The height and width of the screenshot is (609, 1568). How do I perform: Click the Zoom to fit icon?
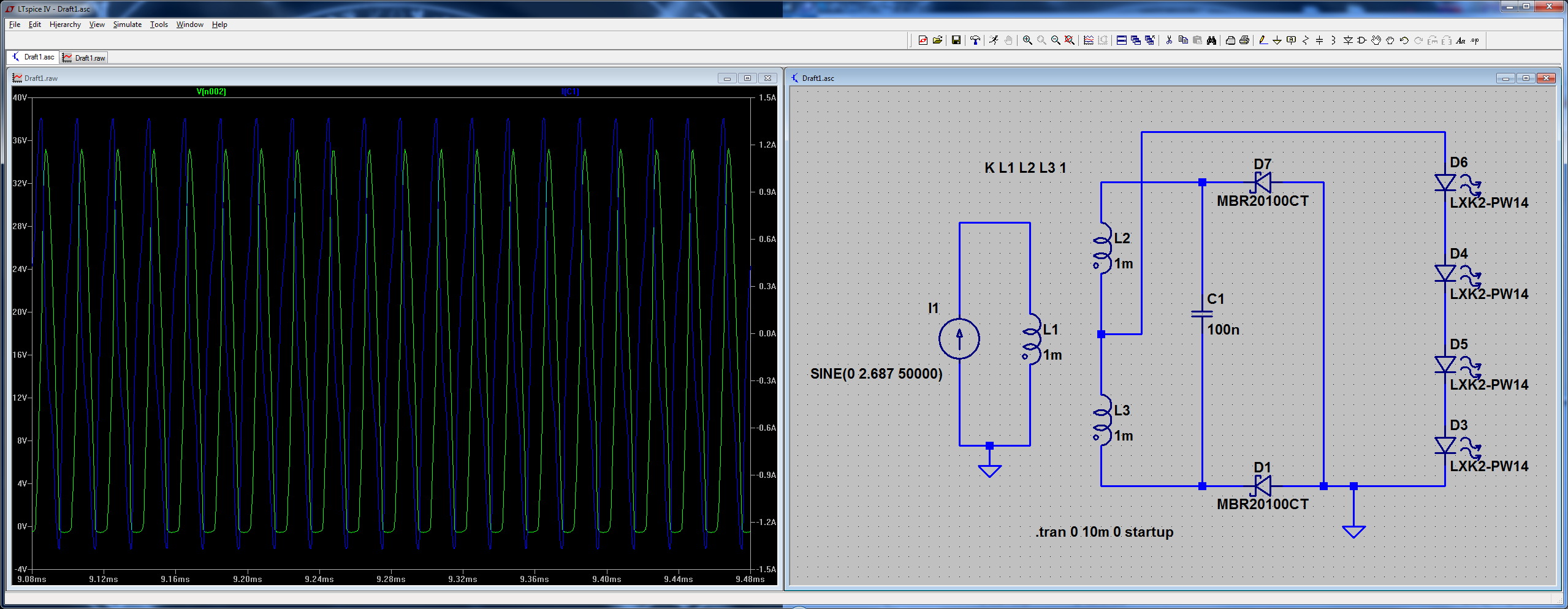[x=1070, y=40]
